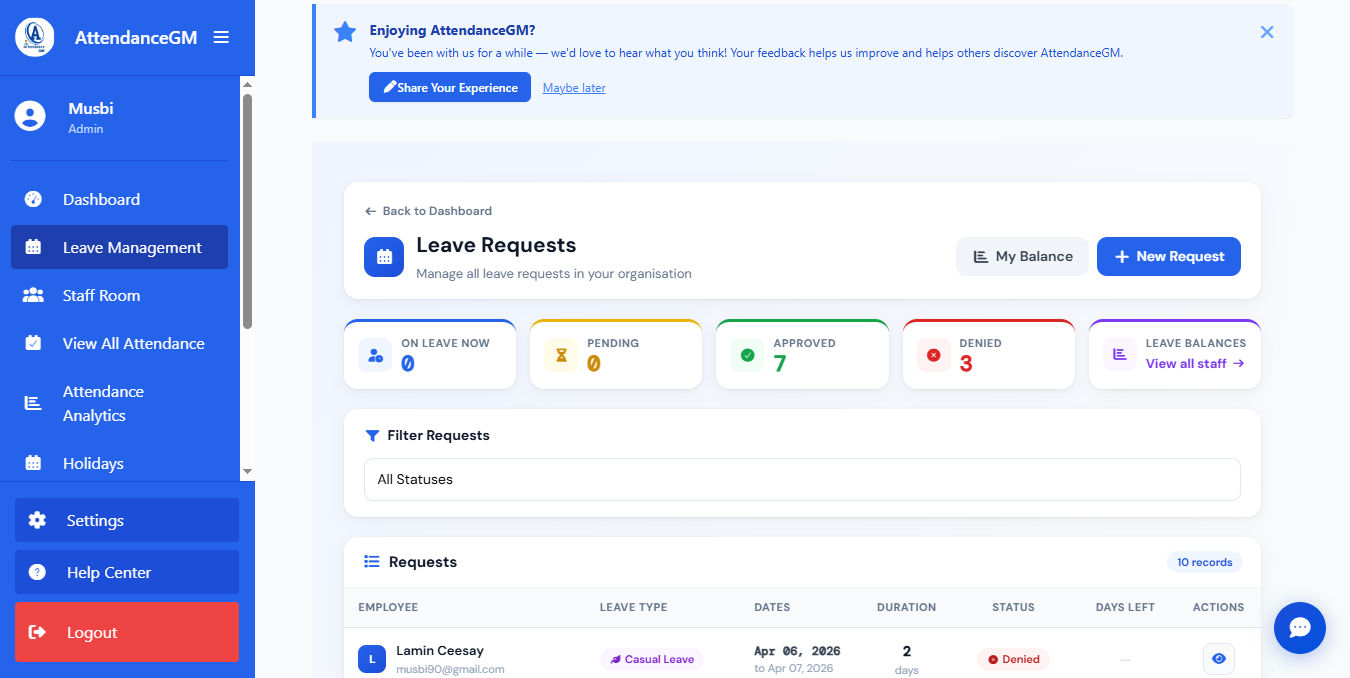Open Attendance Analytics page
The height and width of the screenshot is (678, 1350).
[119, 403]
